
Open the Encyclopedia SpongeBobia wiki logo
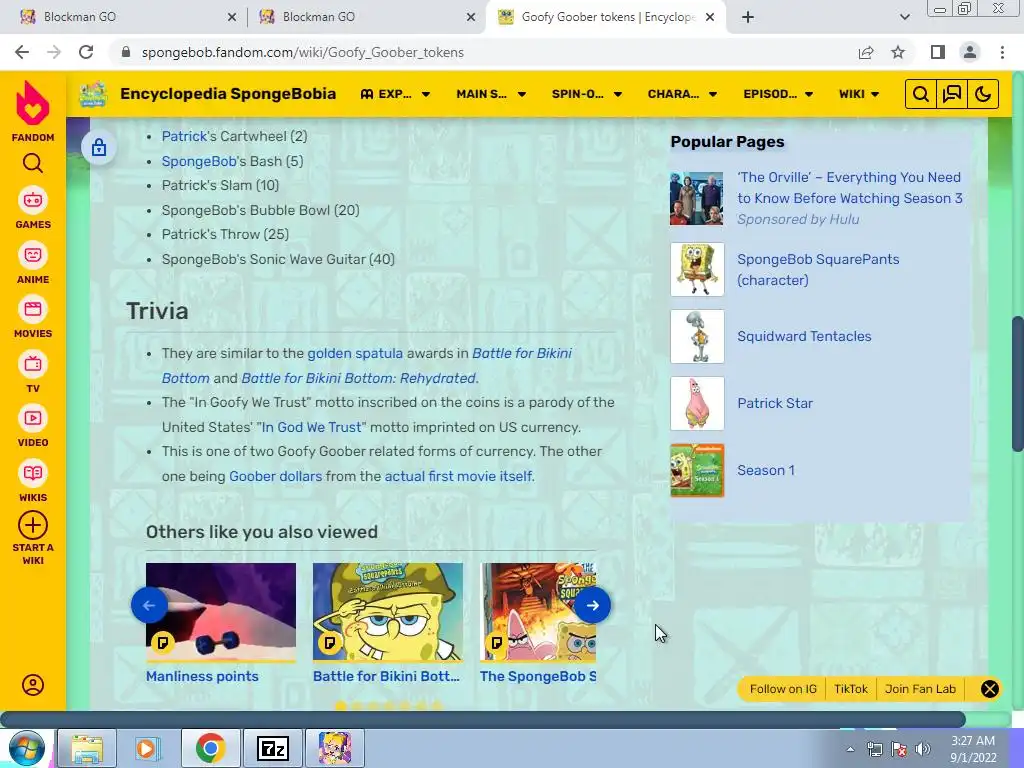click(x=93, y=94)
